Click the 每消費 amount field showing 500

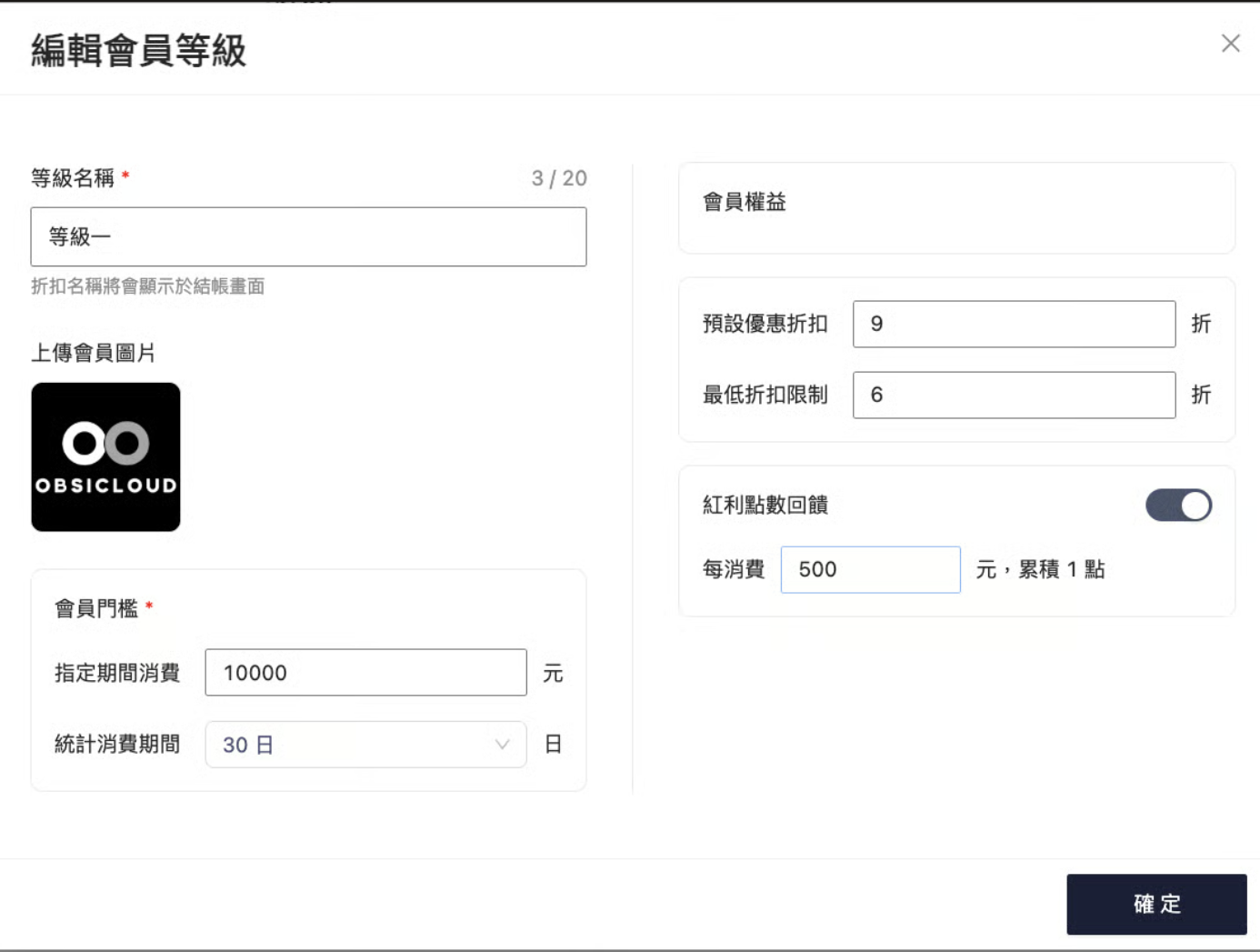pyautogui.click(x=870, y=570)
